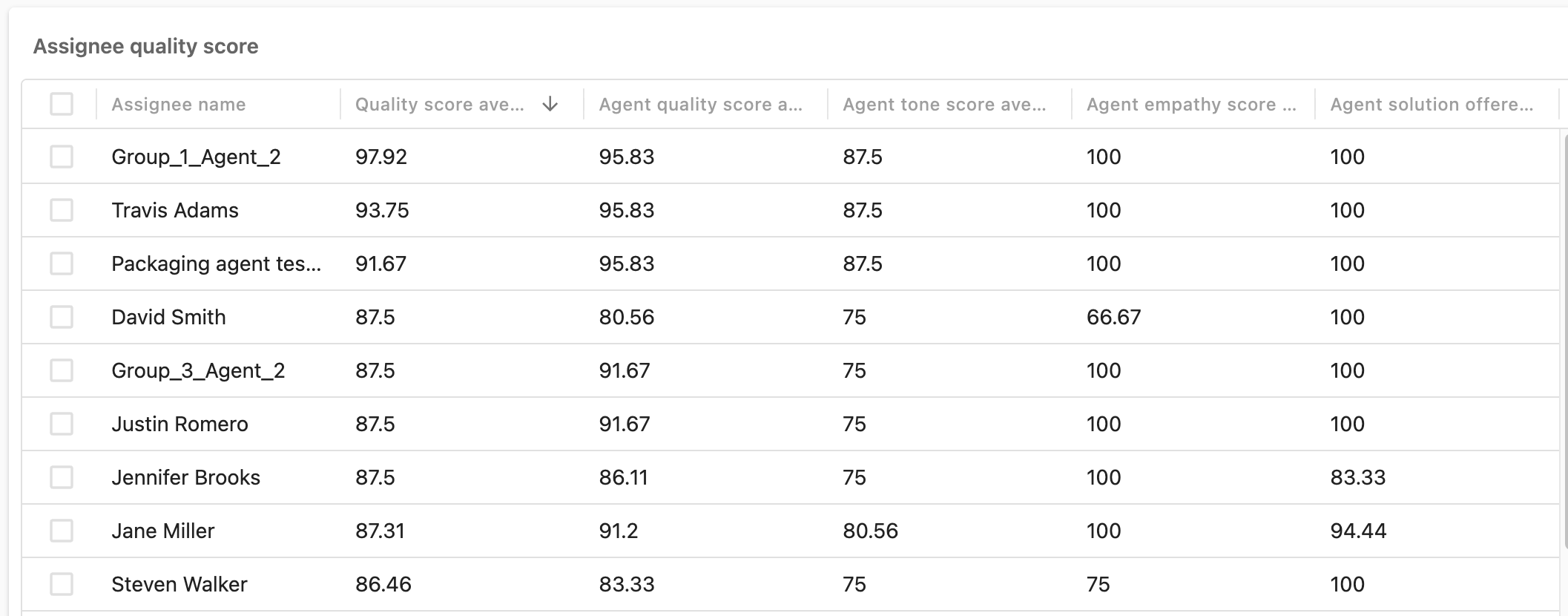Toggle the select-all header checkbox
This screenshot has height=616, width=1568.
point(62,104)
